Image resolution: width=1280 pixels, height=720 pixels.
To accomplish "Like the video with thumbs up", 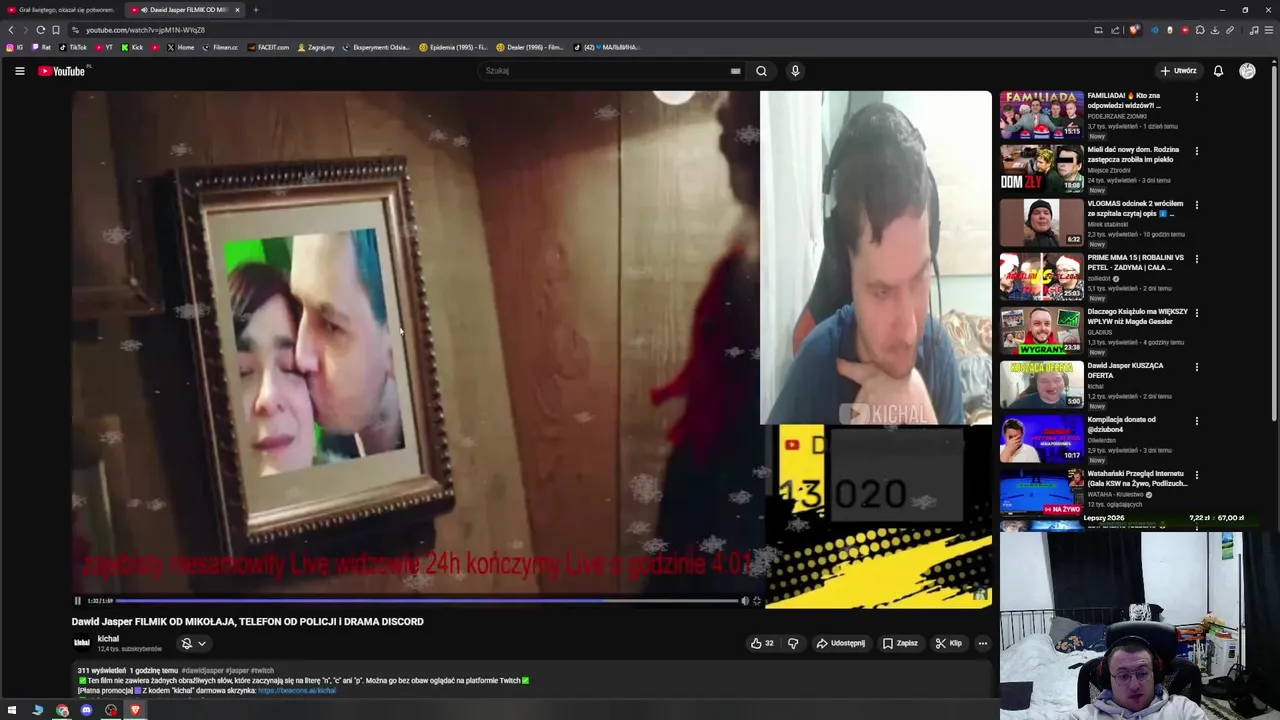I will (x=762, y=643).
